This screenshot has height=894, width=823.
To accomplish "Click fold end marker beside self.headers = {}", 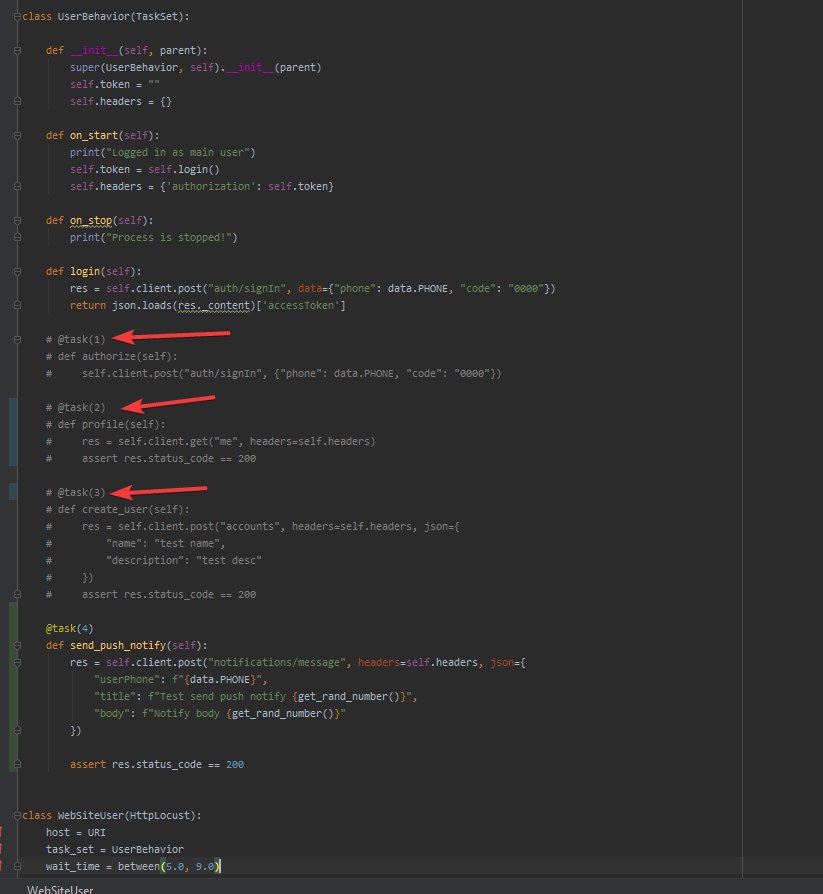I will (x=17, y=101).
